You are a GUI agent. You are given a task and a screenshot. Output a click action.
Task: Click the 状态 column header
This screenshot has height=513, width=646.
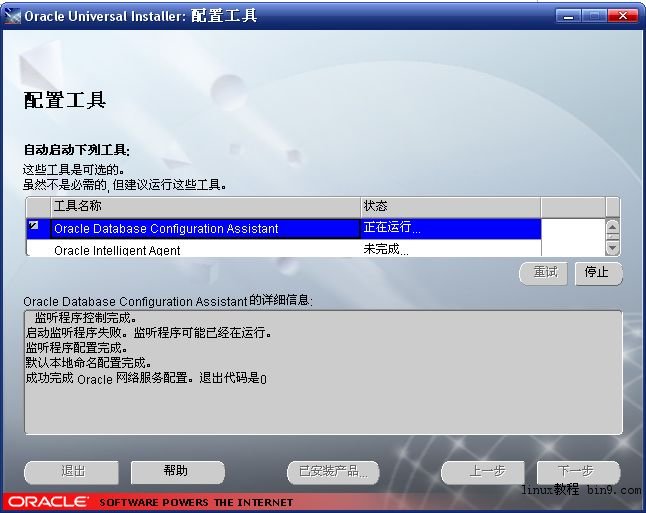[451, 206]
